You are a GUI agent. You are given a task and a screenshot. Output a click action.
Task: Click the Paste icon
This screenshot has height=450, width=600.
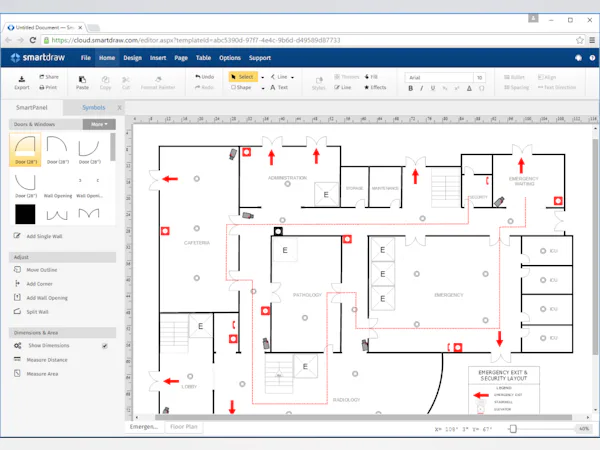(82, 79)
